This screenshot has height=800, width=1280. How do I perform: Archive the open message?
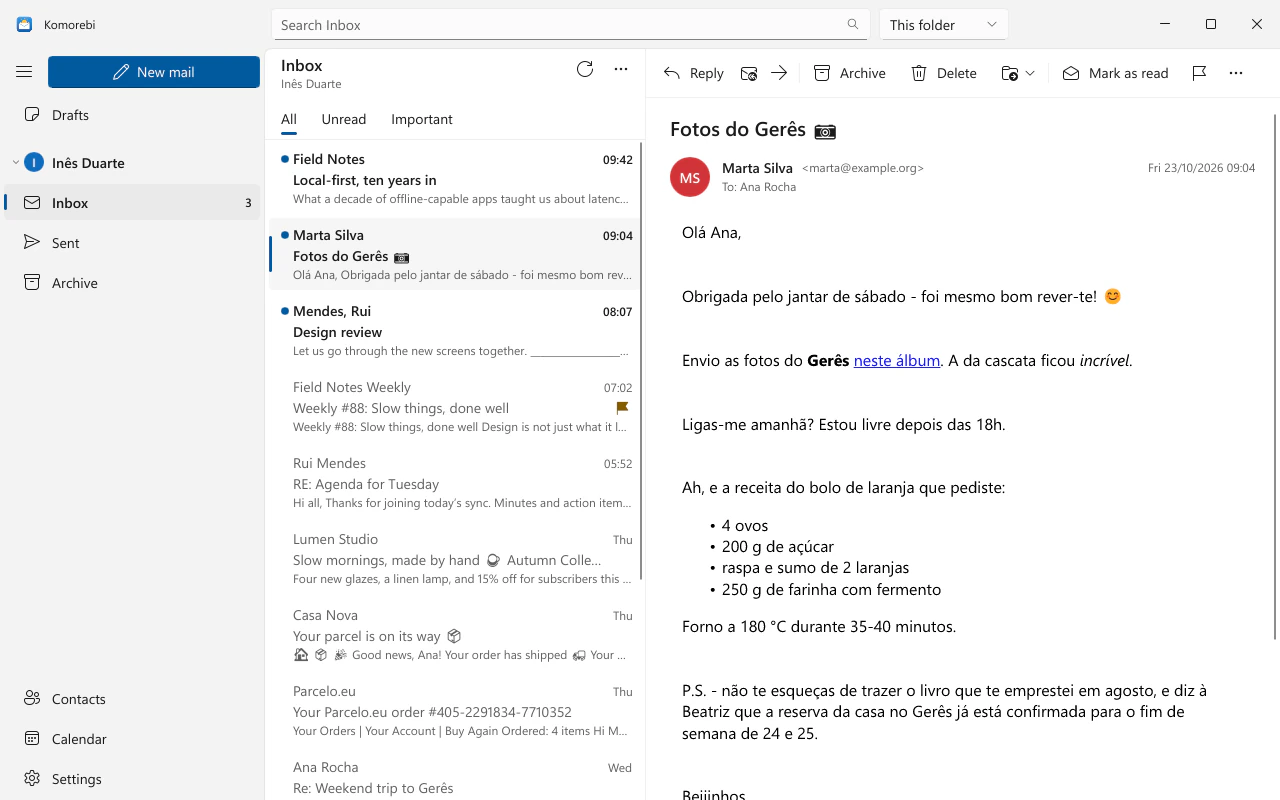coord(850,73)
